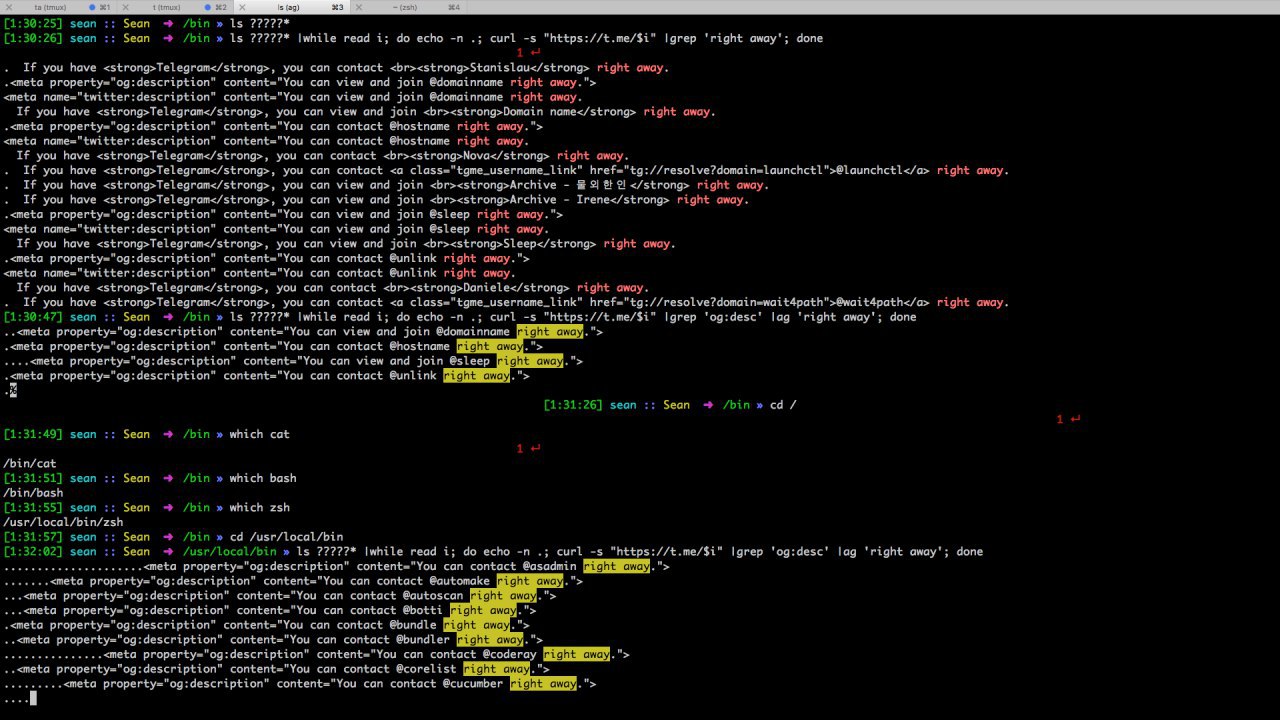The image size is (1280, 720).
Task: Click the [1:30:25] prompt timestamp
Action: [x=33, y=24]
